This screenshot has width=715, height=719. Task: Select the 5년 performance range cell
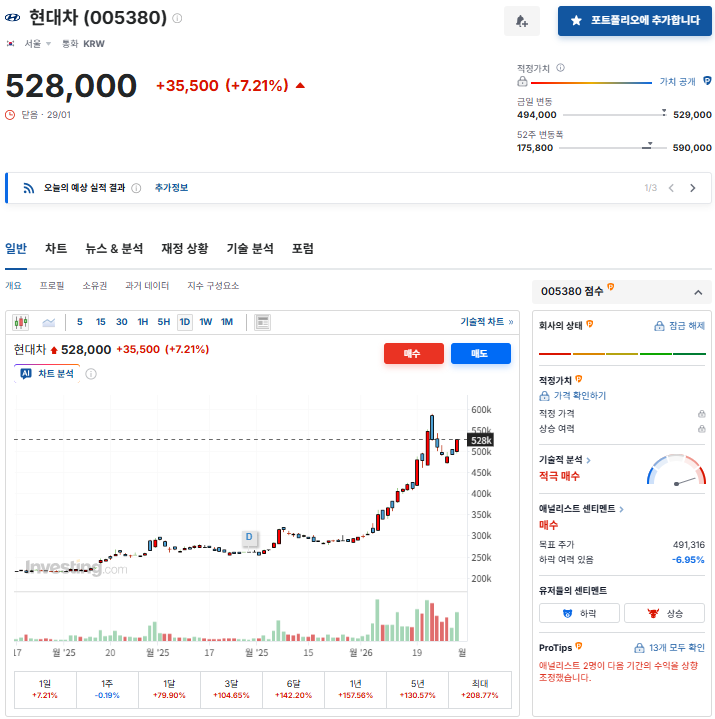click(x=417, y=690)
